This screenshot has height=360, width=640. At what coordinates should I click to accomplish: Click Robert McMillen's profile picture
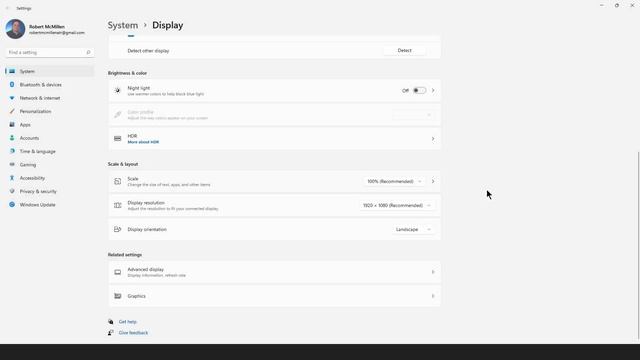tap(15, 29)
